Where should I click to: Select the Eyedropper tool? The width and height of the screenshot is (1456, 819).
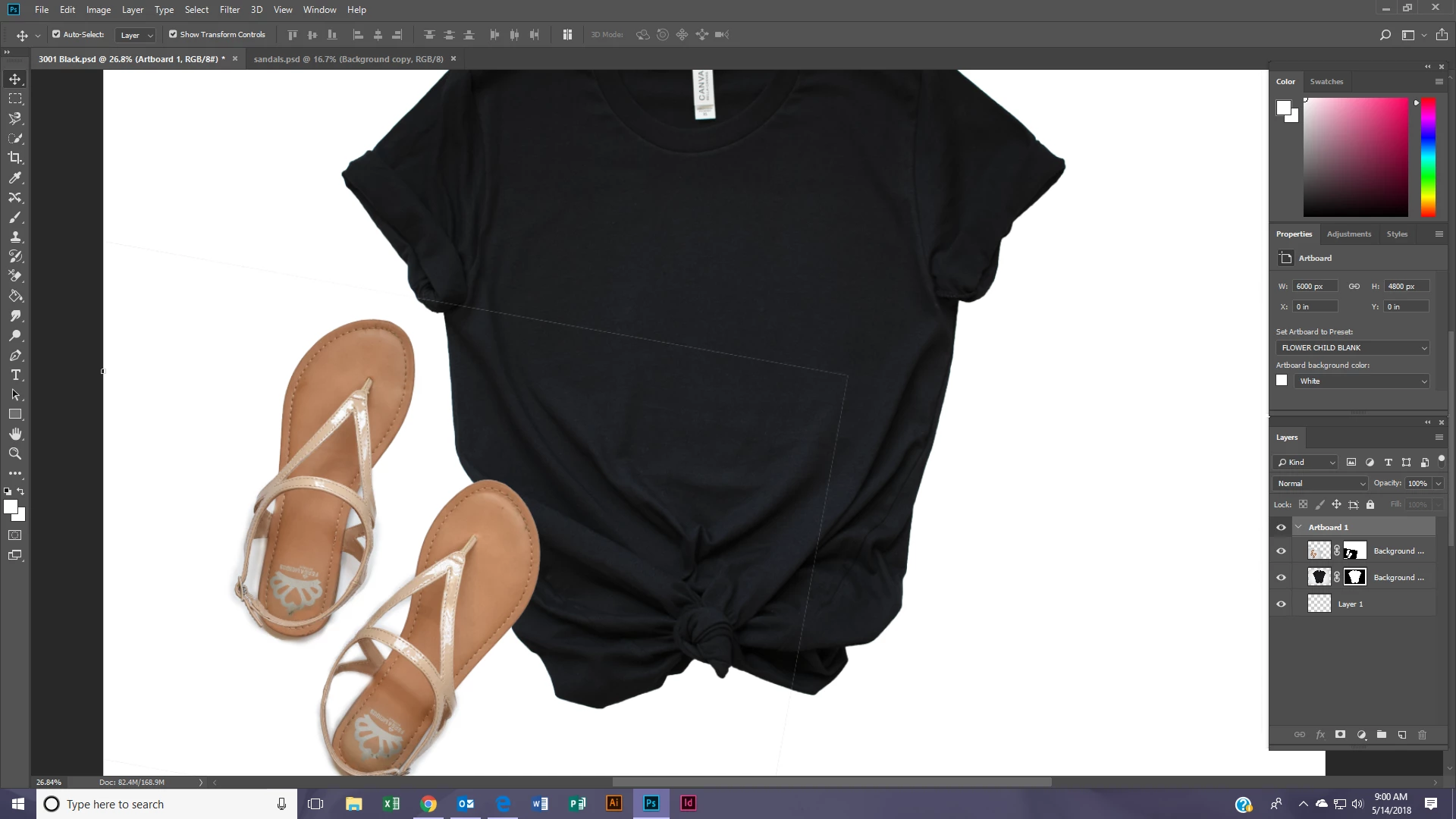pos(15,177)
